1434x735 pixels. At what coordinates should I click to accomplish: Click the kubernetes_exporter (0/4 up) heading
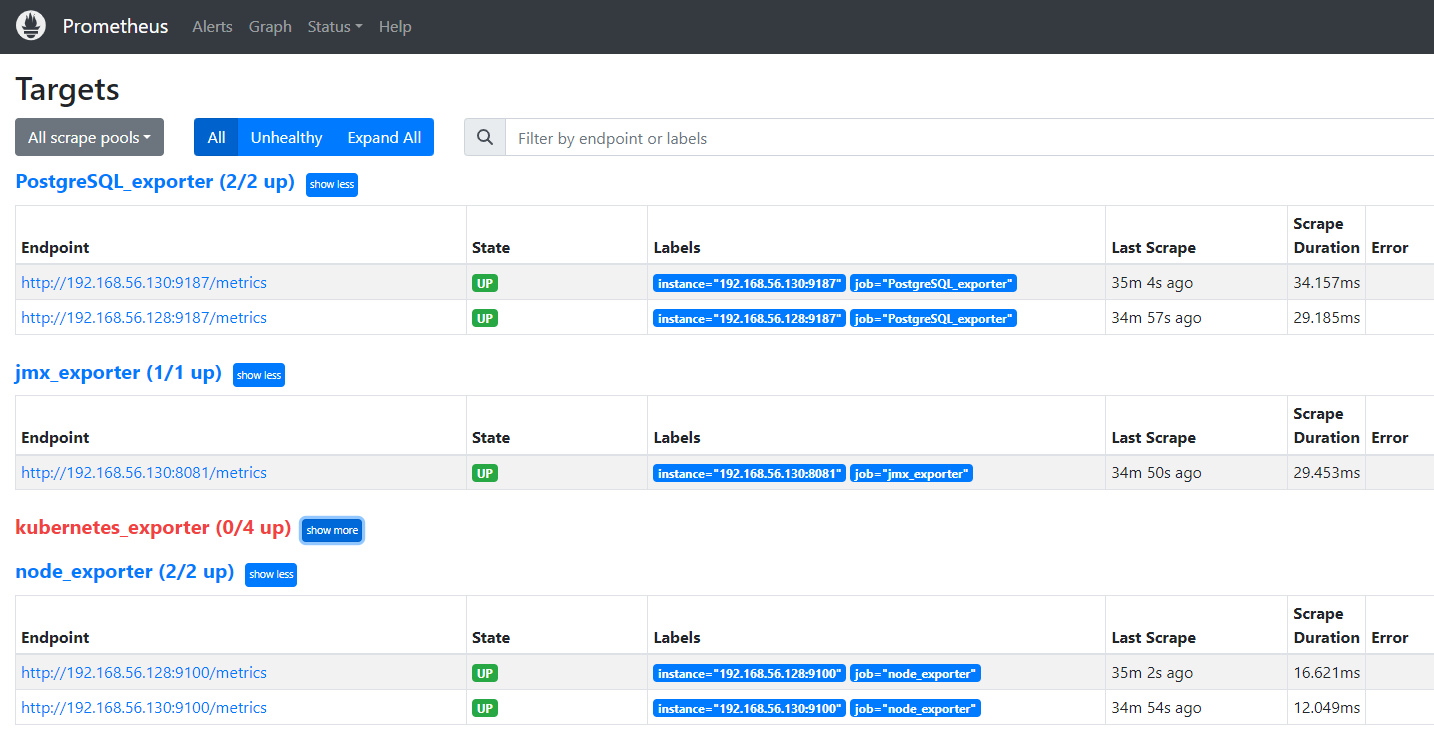pyautogui.click(x=153, y=527)
